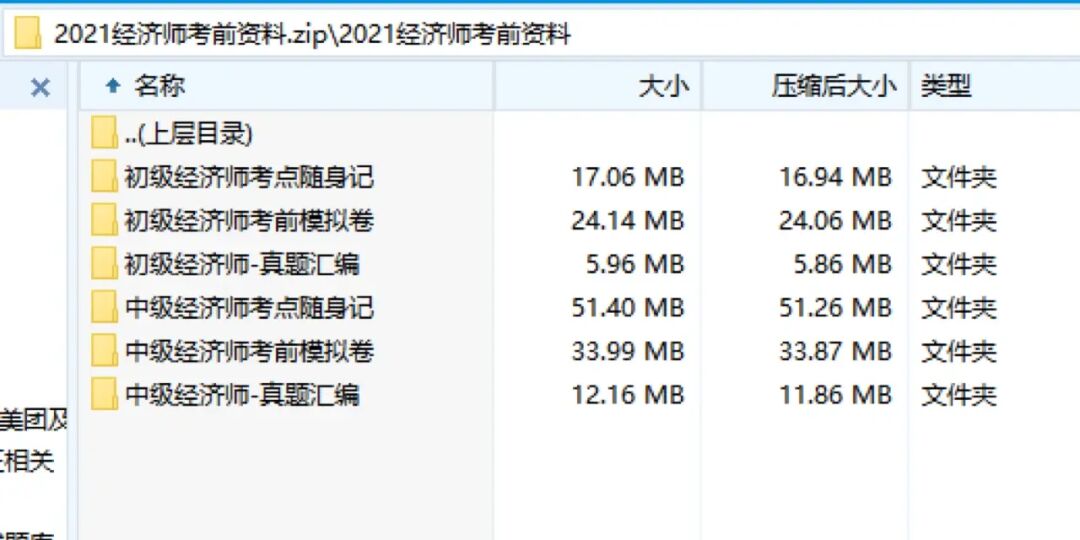Screen dimensions: 1080x540
Task: Click the folder icon of 初级经济师考点随身记
Action: tap(104, 177)
